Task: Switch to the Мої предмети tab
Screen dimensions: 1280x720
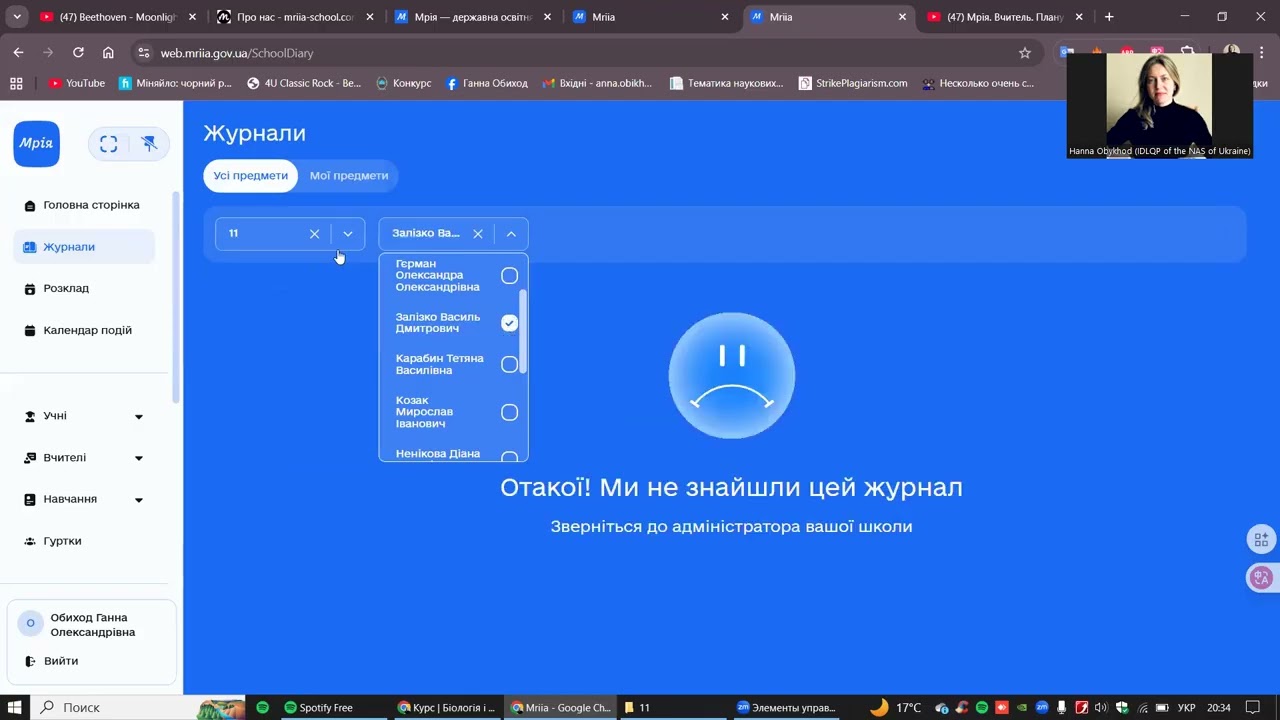Action: click(349, 175)
